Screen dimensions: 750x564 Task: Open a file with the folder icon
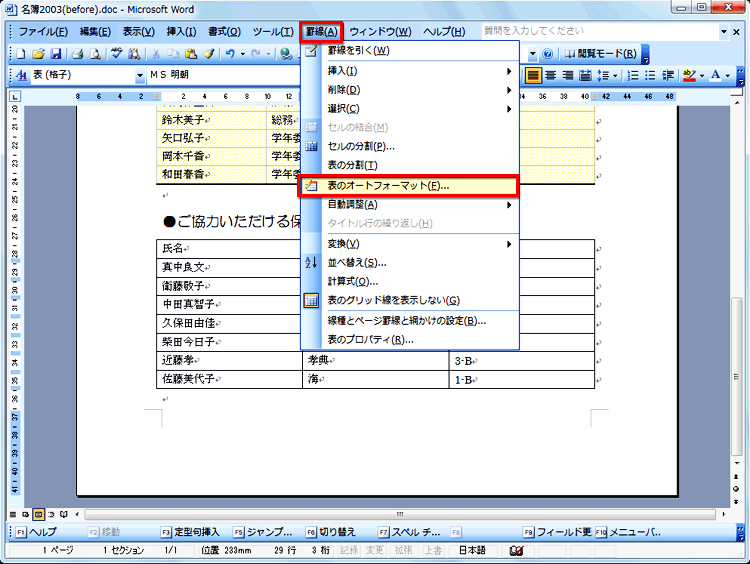coord(38,54)
